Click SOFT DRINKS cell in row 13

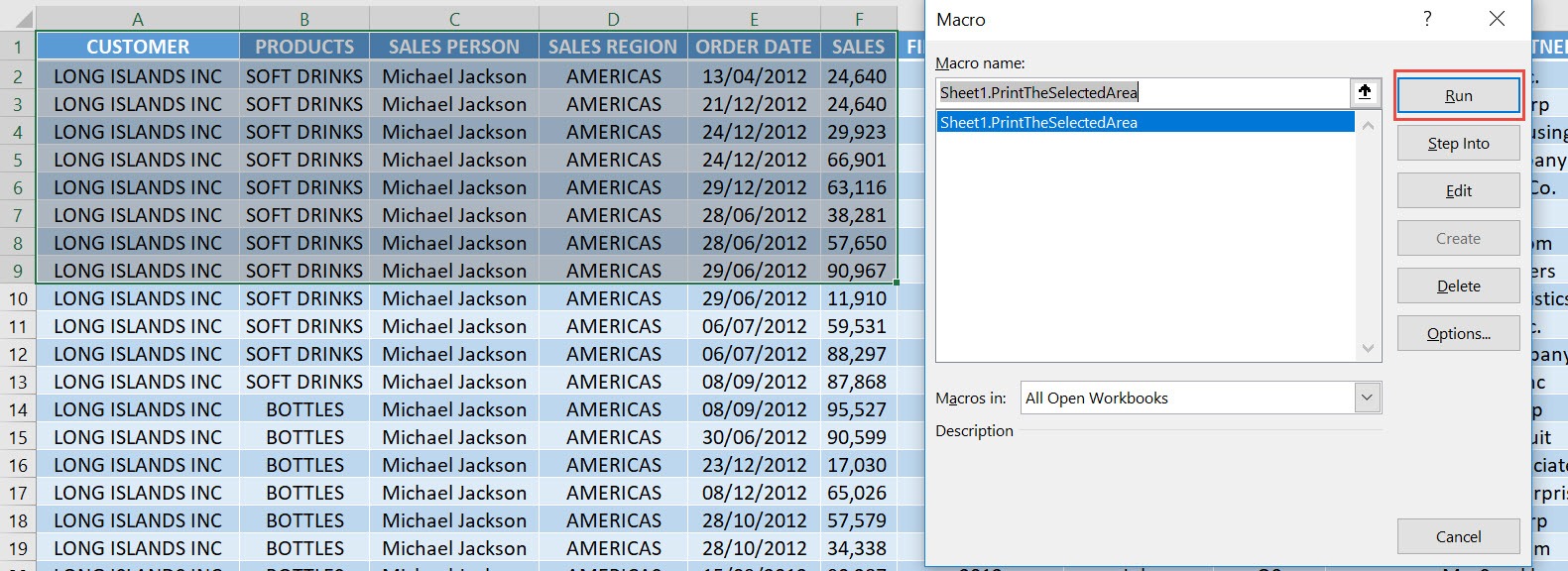coord(304,382)
